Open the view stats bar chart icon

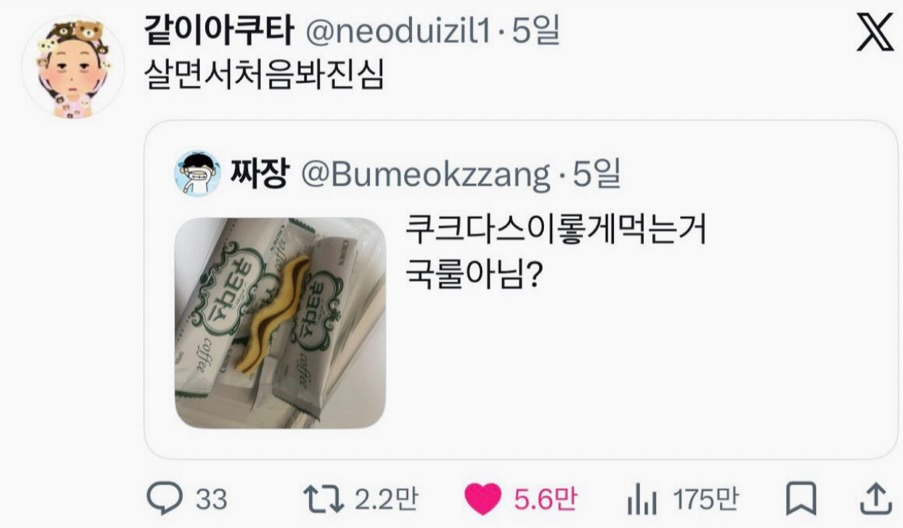click(x=642, y=499)
